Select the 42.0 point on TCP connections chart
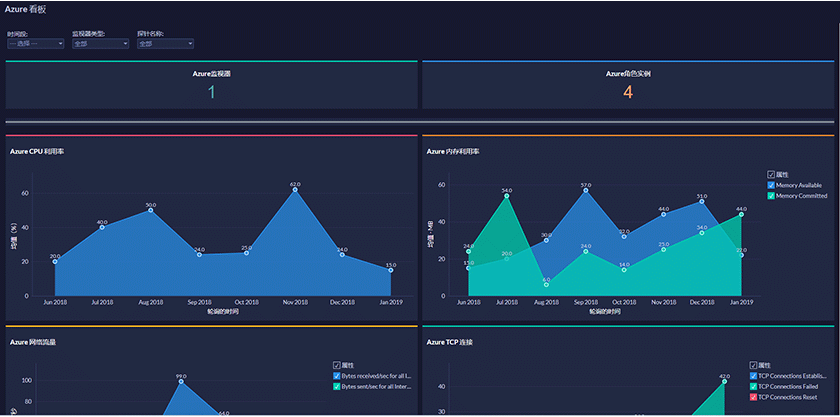Screen dimensions: 840x417 [x=724, y=382]
